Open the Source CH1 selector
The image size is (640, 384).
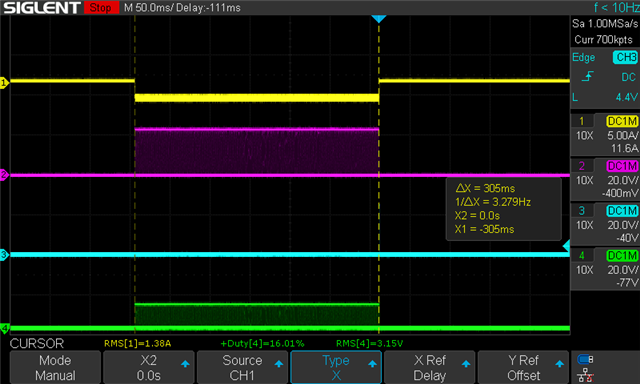(242, 368)
